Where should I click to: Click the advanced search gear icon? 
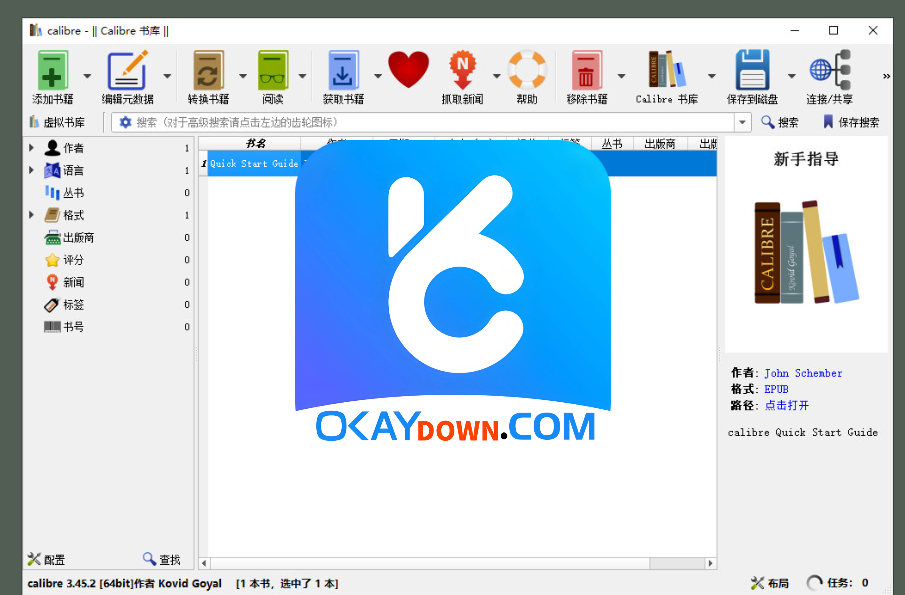[x=125, y=122]
